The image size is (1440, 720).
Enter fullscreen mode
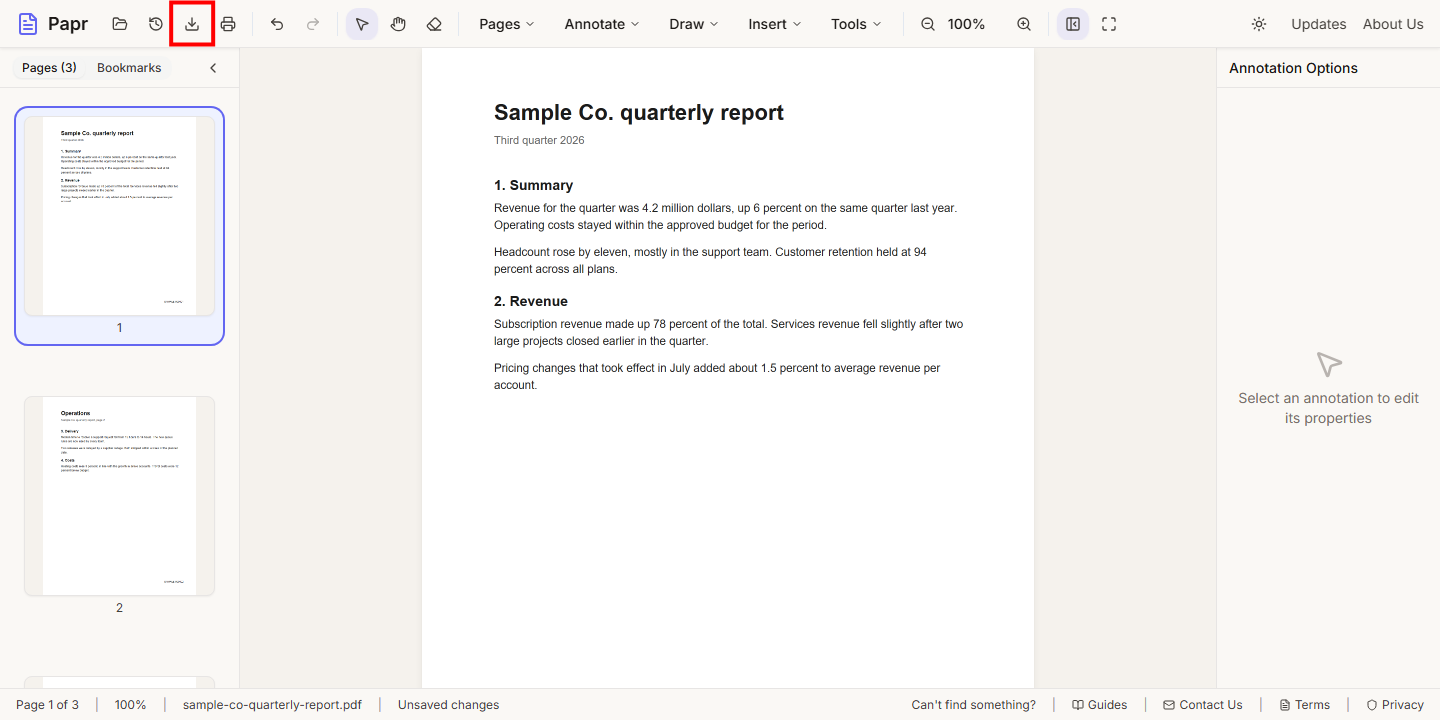pos(1109,24)
